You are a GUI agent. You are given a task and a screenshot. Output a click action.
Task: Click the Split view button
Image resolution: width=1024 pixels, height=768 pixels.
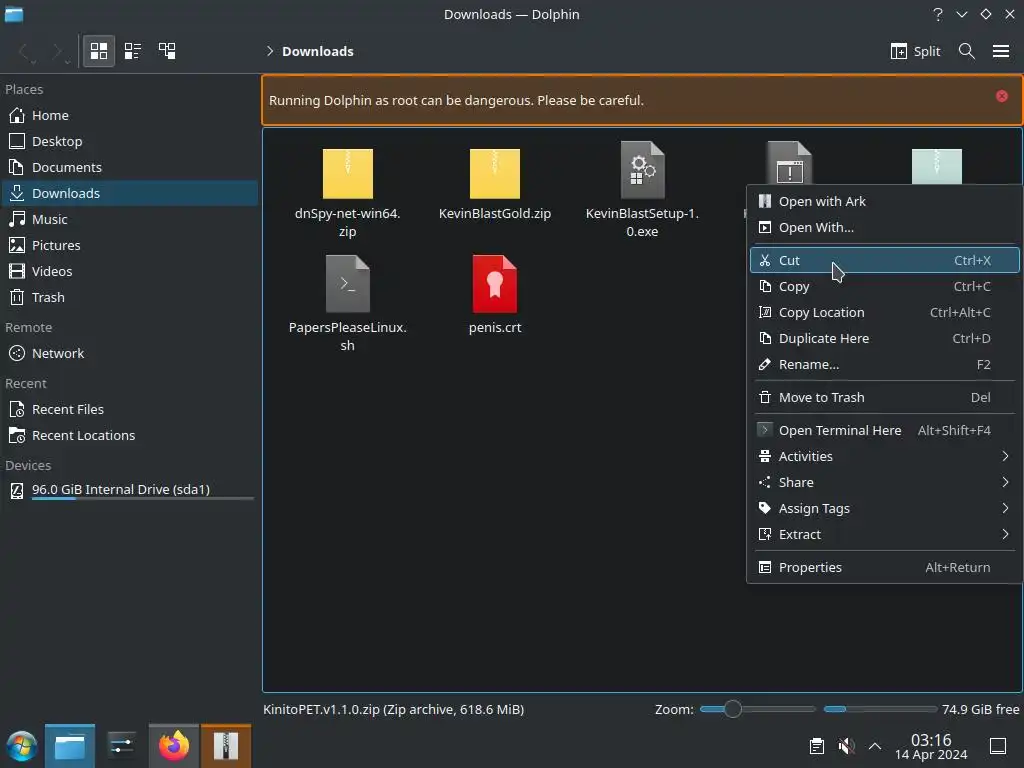coord(915,51)
